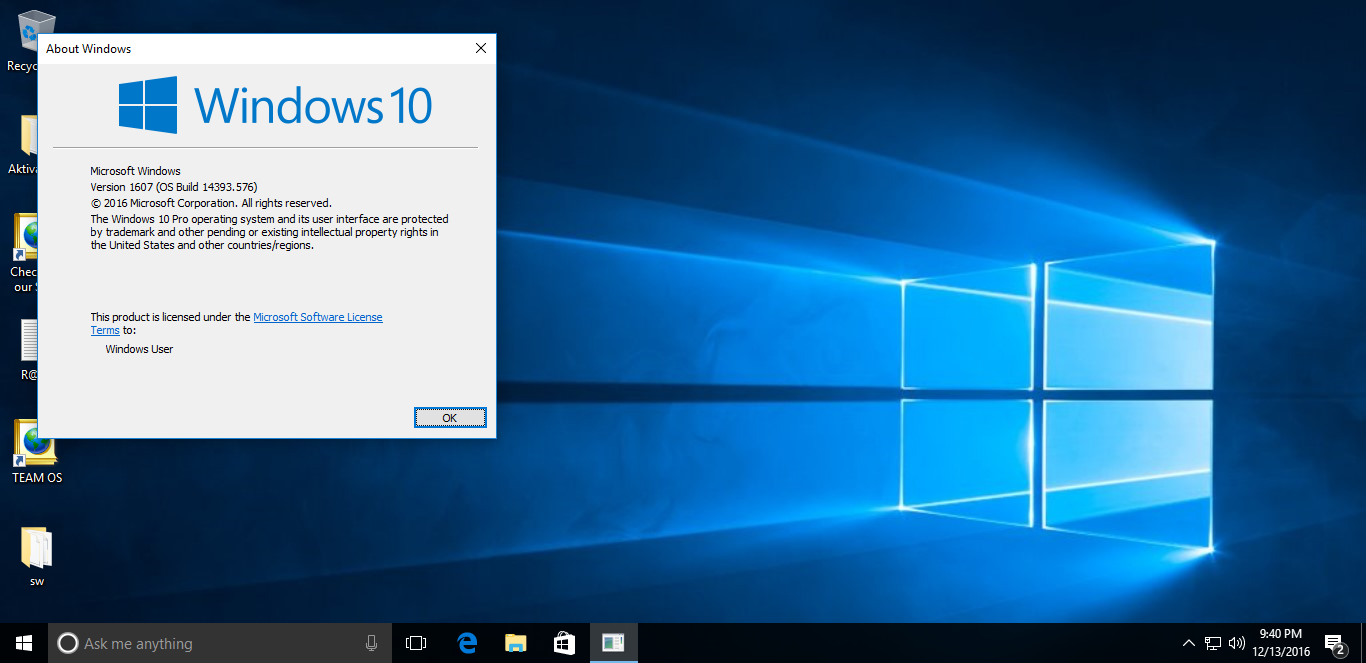Click Show desktop sliver at taskbar edge
The width and height of the screenshot is (1366, 663).
click(x=1363, y=643)
